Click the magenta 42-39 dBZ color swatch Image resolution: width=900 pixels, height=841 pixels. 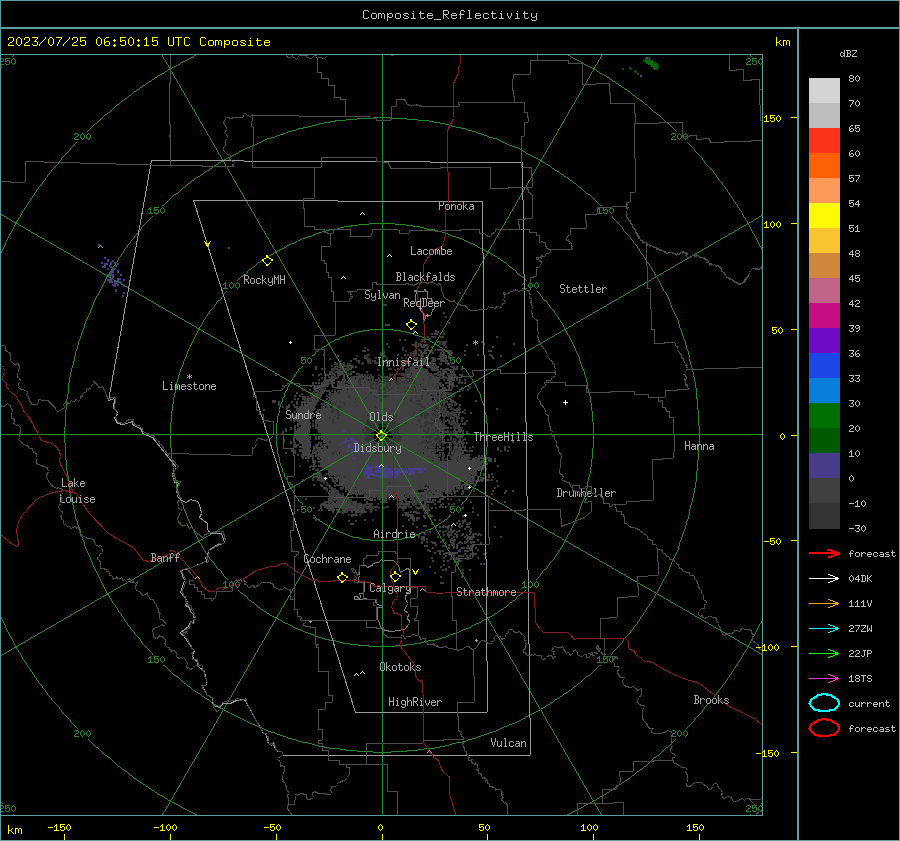click(824, 316)
